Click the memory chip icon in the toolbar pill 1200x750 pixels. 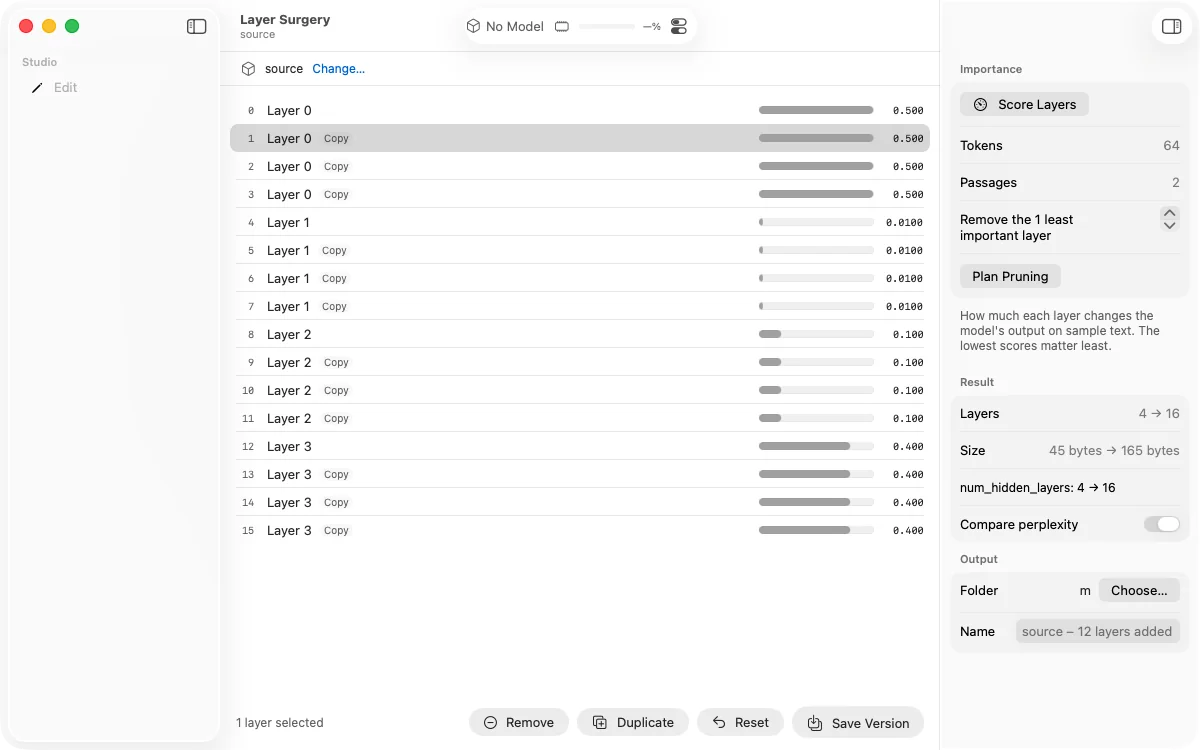tap(562, 26)
